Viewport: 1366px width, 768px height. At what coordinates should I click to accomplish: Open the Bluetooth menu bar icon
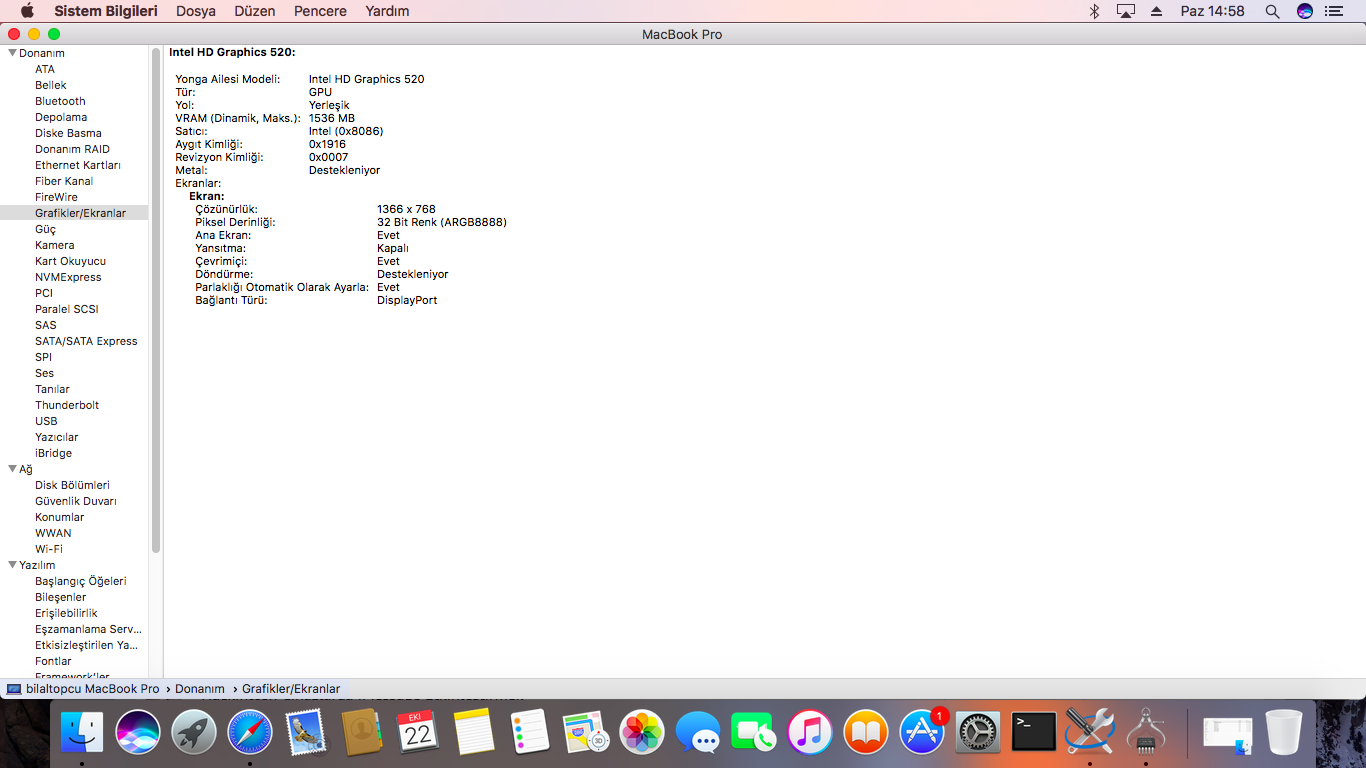[x=1094, y=11]
